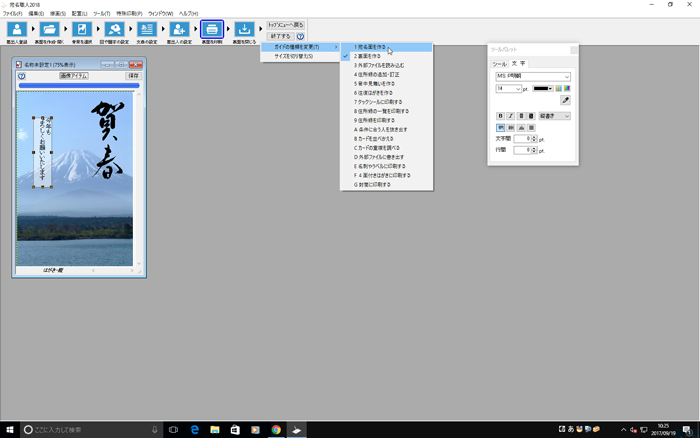Click the 裏面を印刷 printer icon
The image size is (700, 438).
(212, 30)
